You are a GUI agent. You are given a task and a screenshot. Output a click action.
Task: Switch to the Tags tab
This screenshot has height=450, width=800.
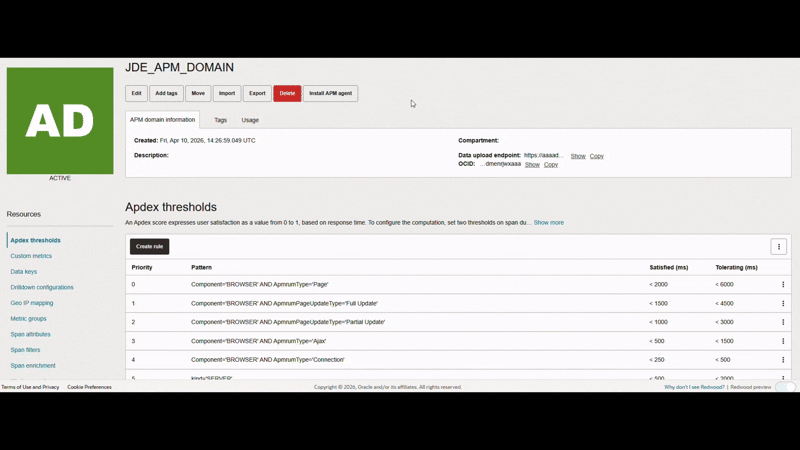point(220,120)
